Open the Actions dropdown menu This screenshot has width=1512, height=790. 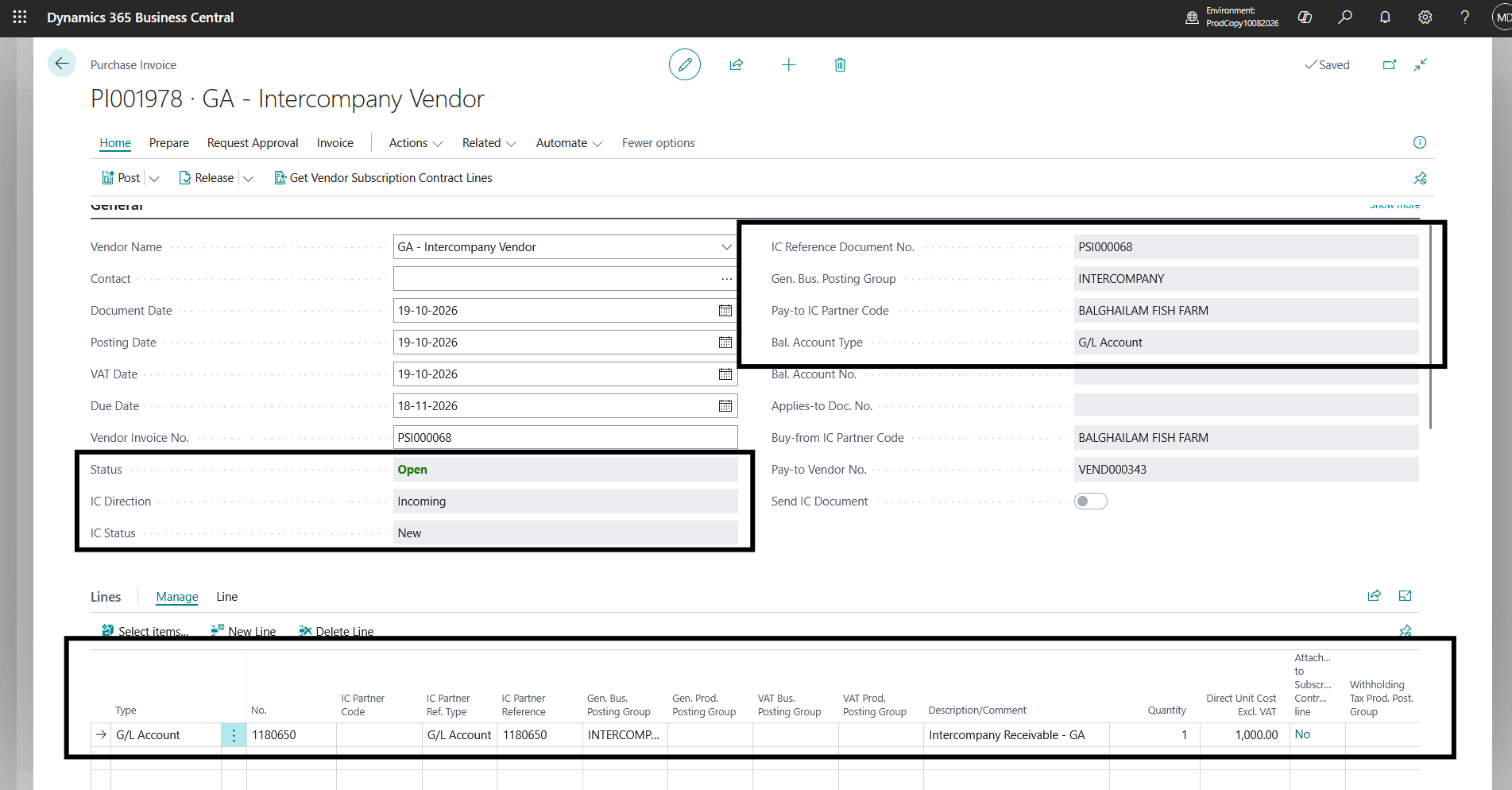(416, 143)
